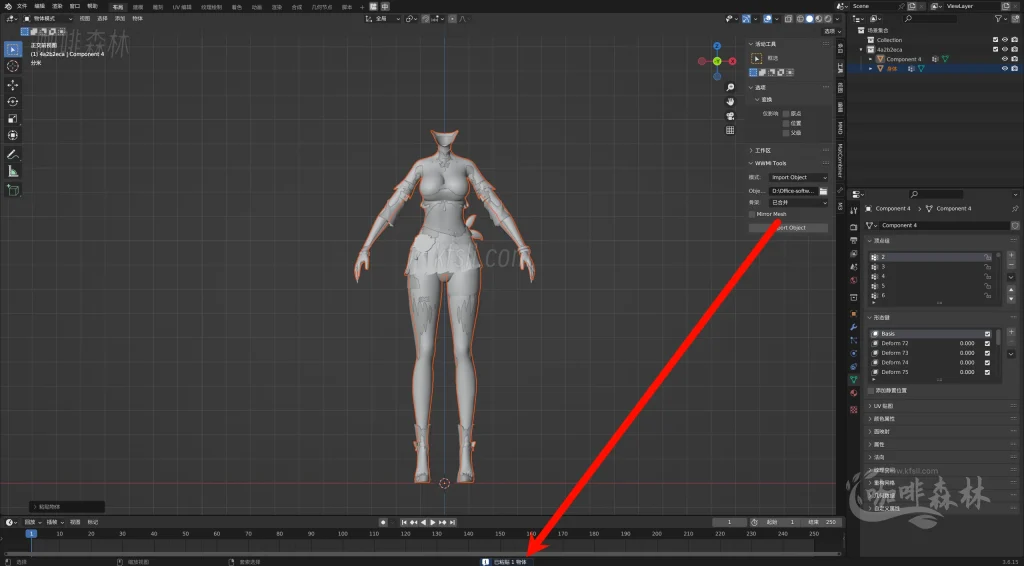Open the Edit menu in top bar
Viewport: 1024px width, 566px height.
[x=40, y=6]
